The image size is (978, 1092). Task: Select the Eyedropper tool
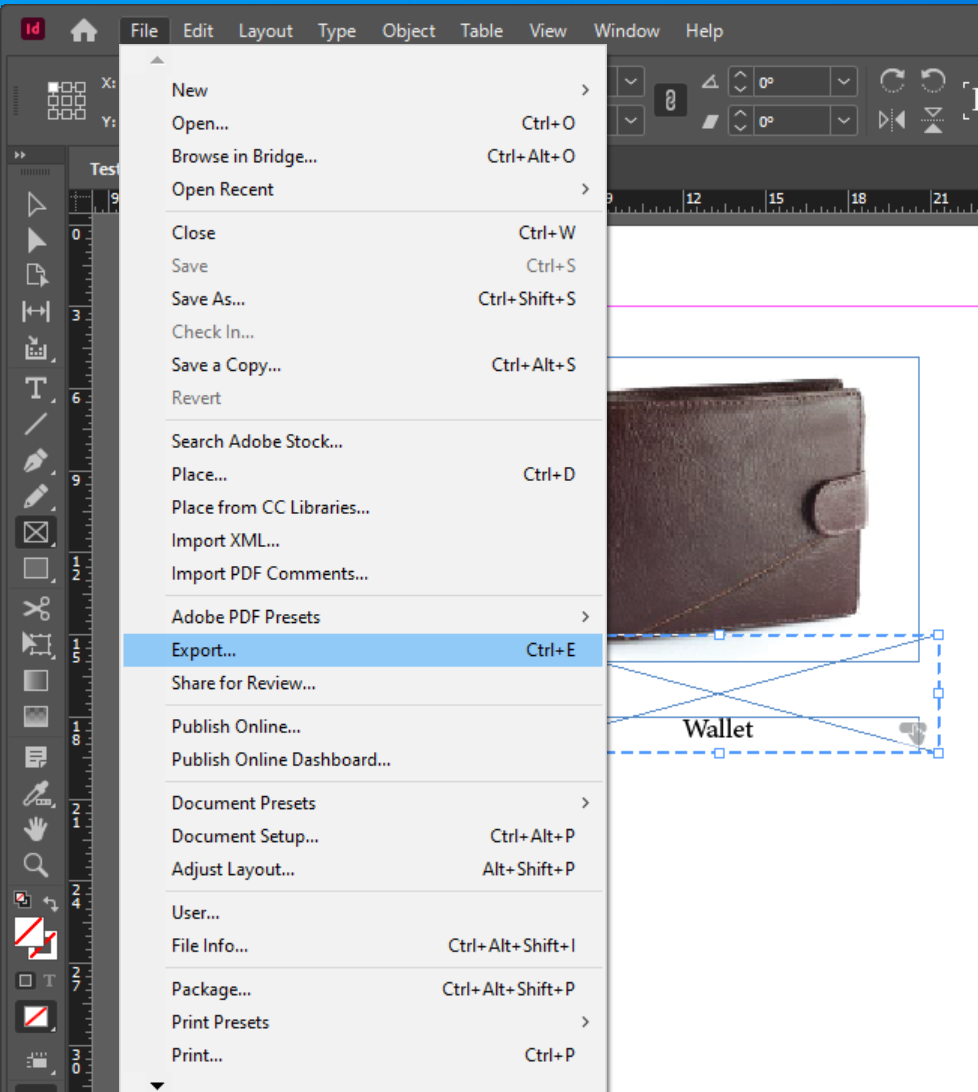pyautogui.click(x=36, y=793)
